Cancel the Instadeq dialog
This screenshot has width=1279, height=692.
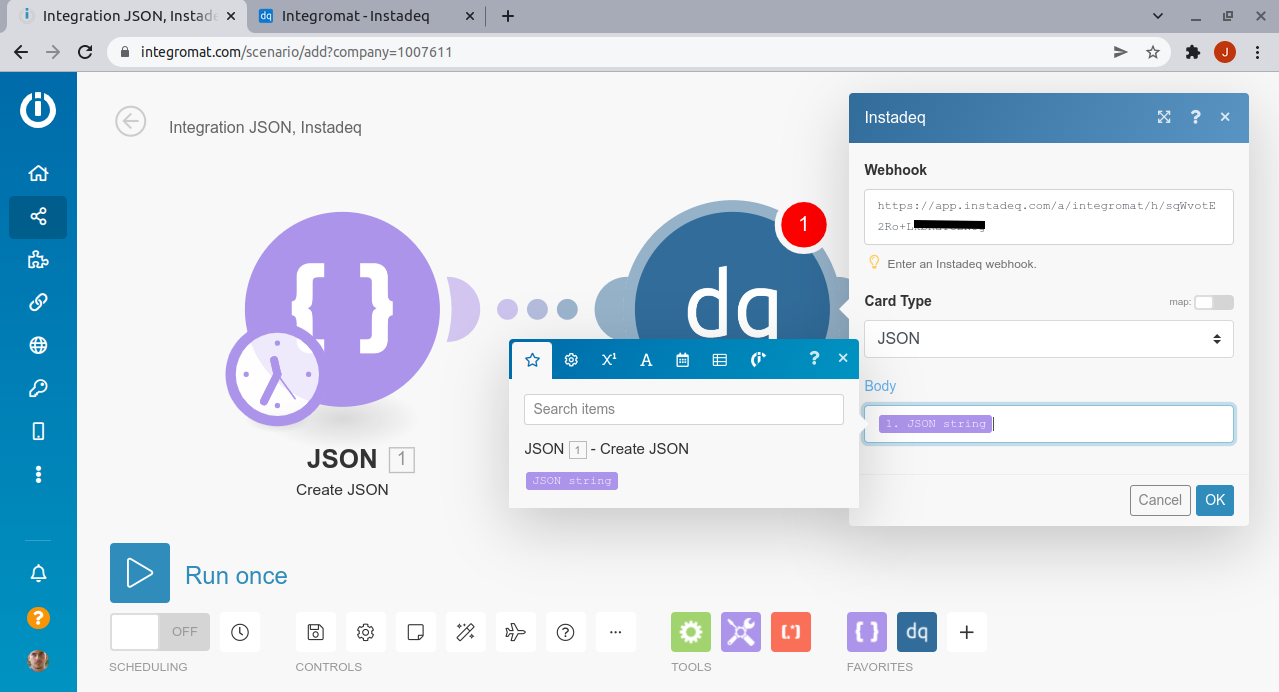pos(1160,500)
